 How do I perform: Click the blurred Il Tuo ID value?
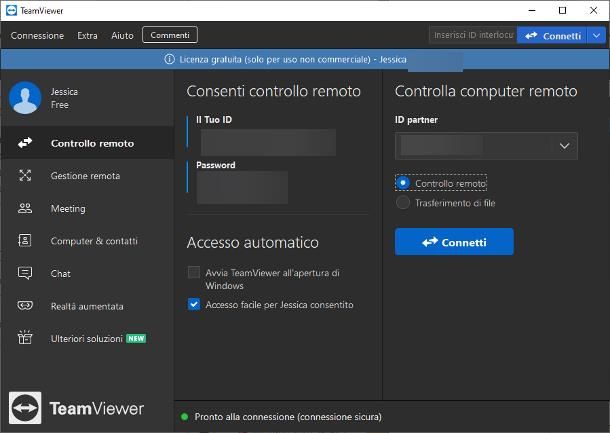[268, 143]
